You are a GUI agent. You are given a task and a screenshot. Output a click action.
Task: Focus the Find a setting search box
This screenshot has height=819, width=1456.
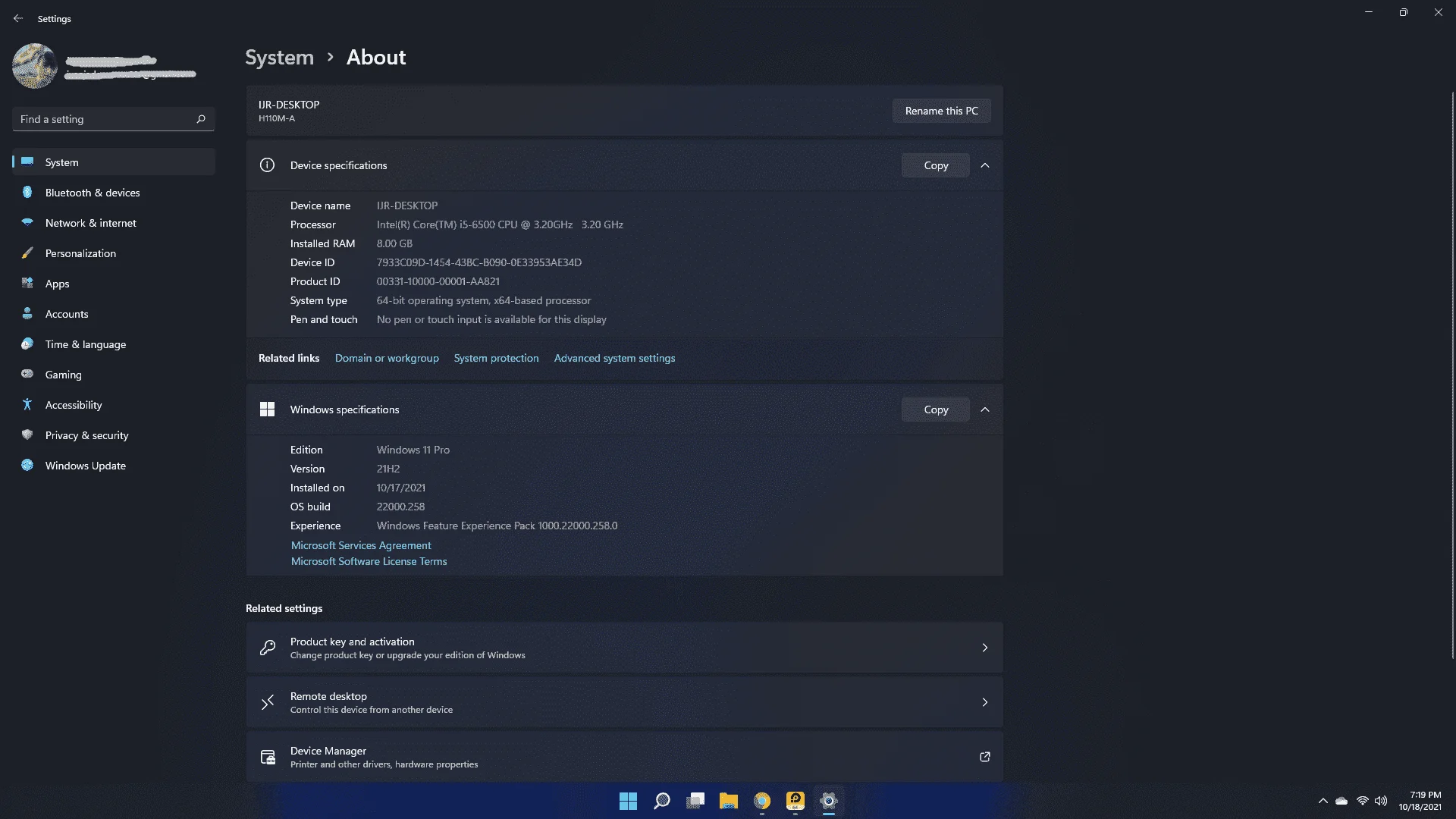tap(114, 119)
